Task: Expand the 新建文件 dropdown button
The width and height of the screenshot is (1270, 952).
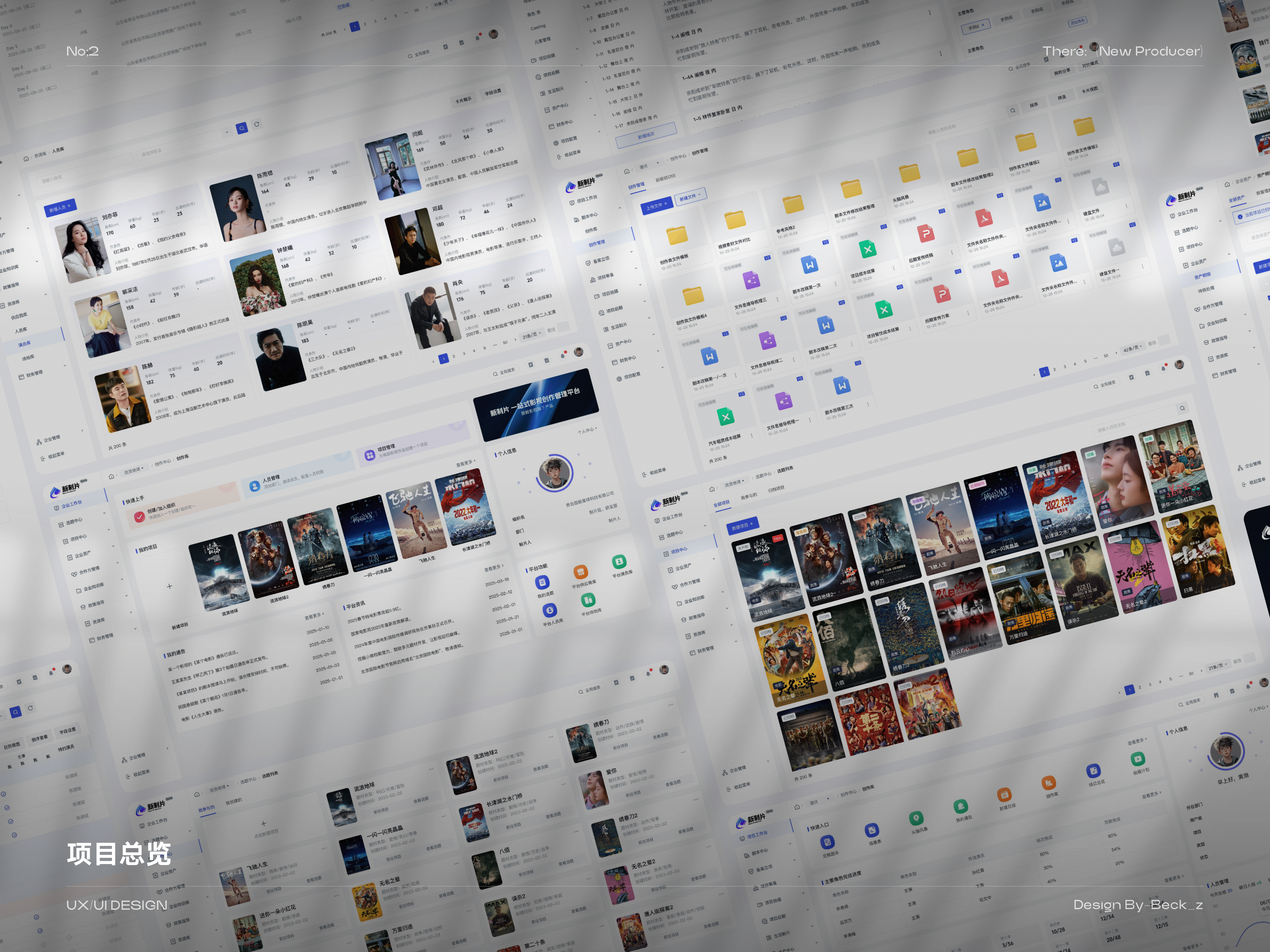Action: (691, 197)
